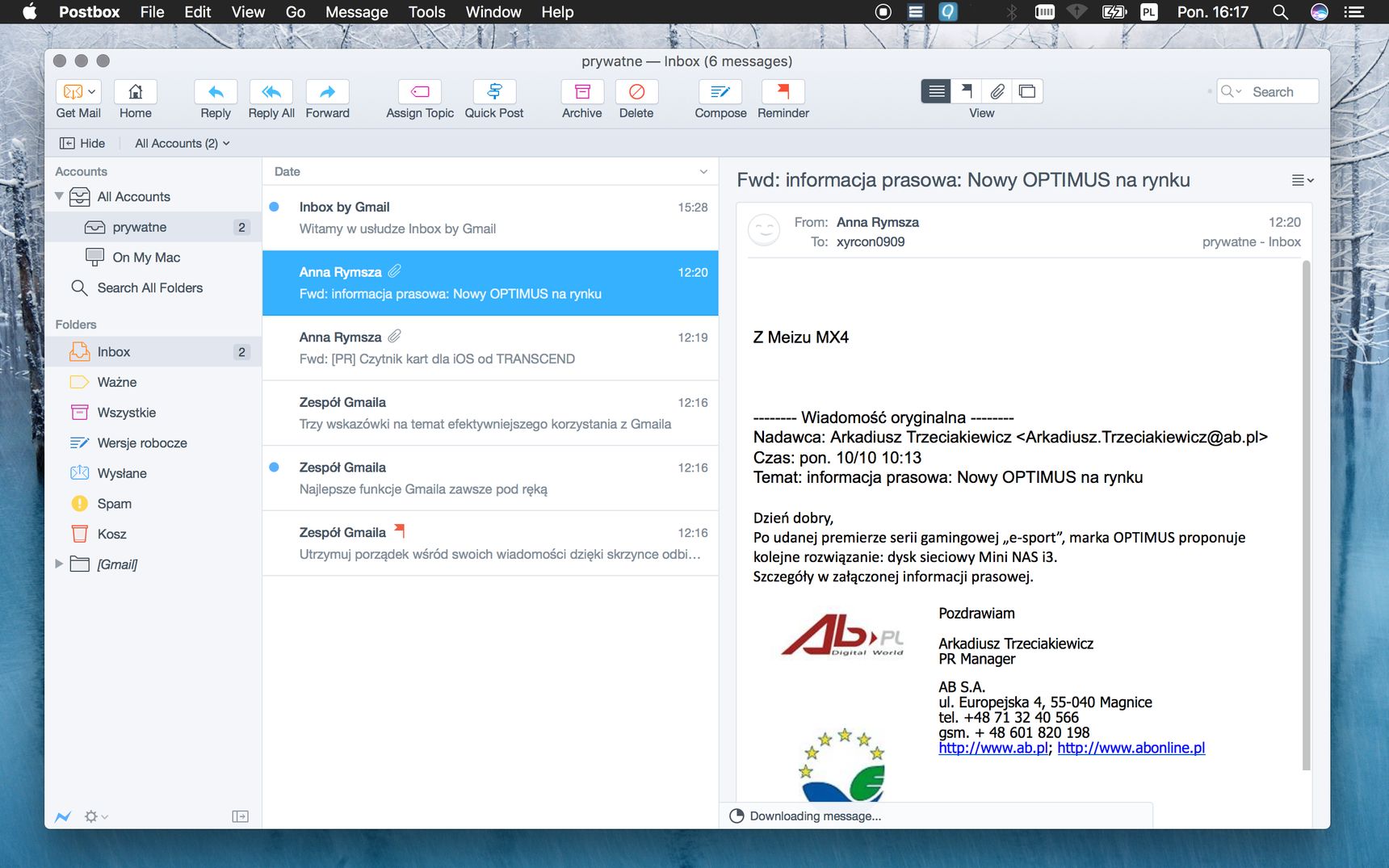This screenshot has height=868, width=1389.
Task: Open the Spam folder
Action: (x=153, y=504)
